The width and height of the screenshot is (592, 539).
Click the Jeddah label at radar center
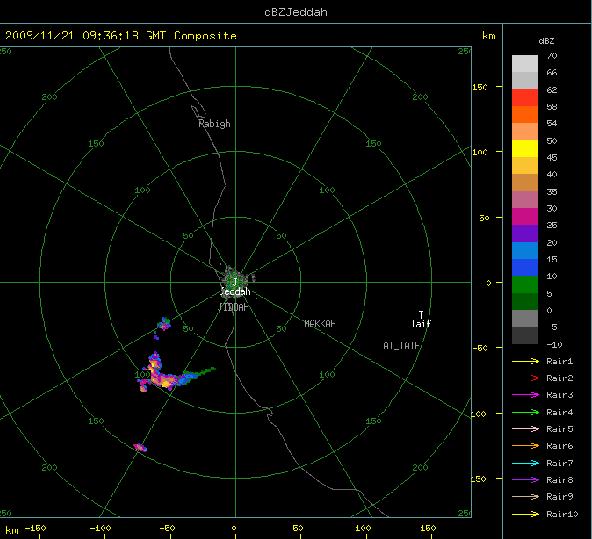pyautogui.click(x=235, y=291)
